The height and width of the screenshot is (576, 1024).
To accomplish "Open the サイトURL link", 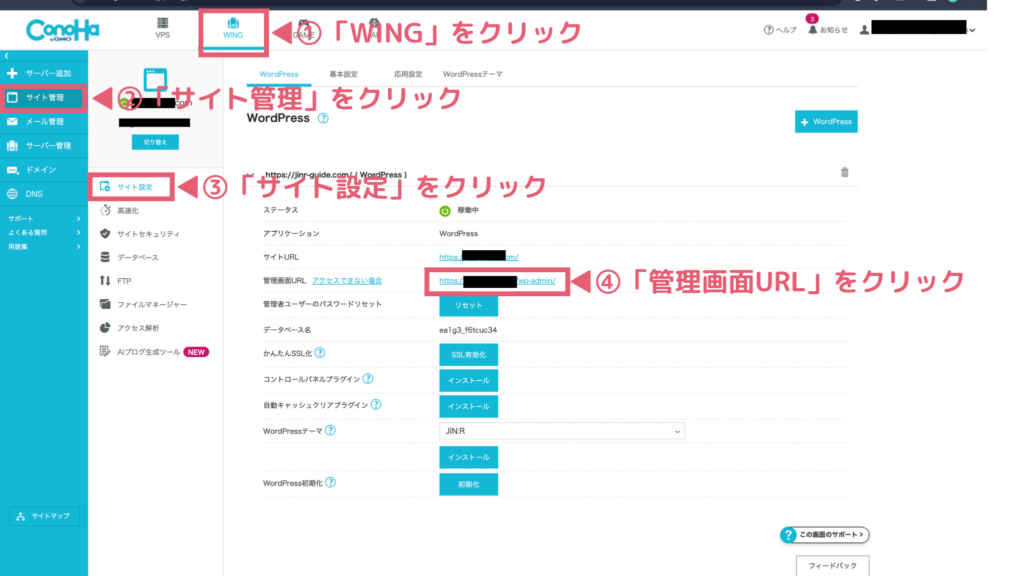I will [479, 257].
